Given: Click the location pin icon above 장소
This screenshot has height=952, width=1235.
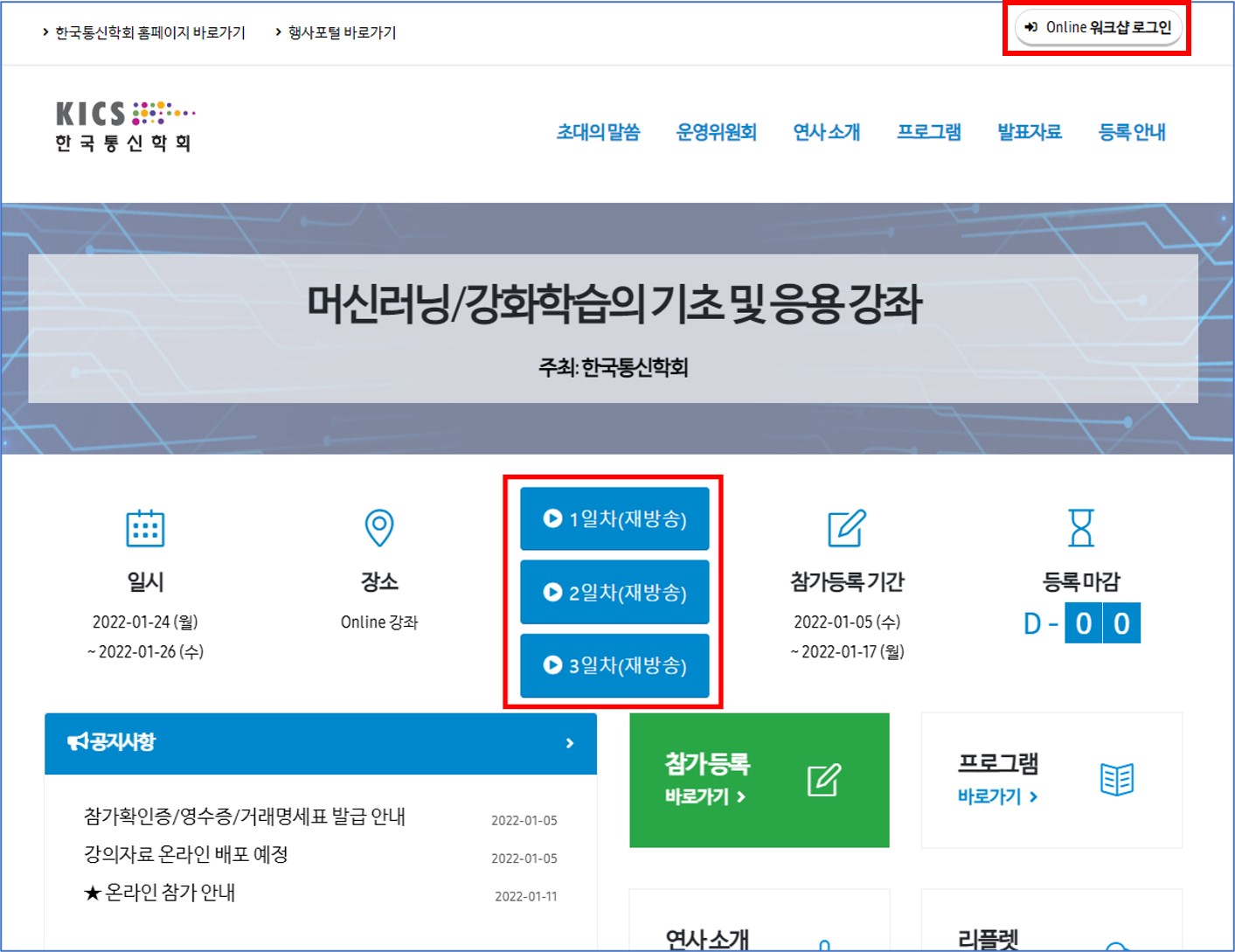Looking at the screenshot, I should [x=378, y=528].
